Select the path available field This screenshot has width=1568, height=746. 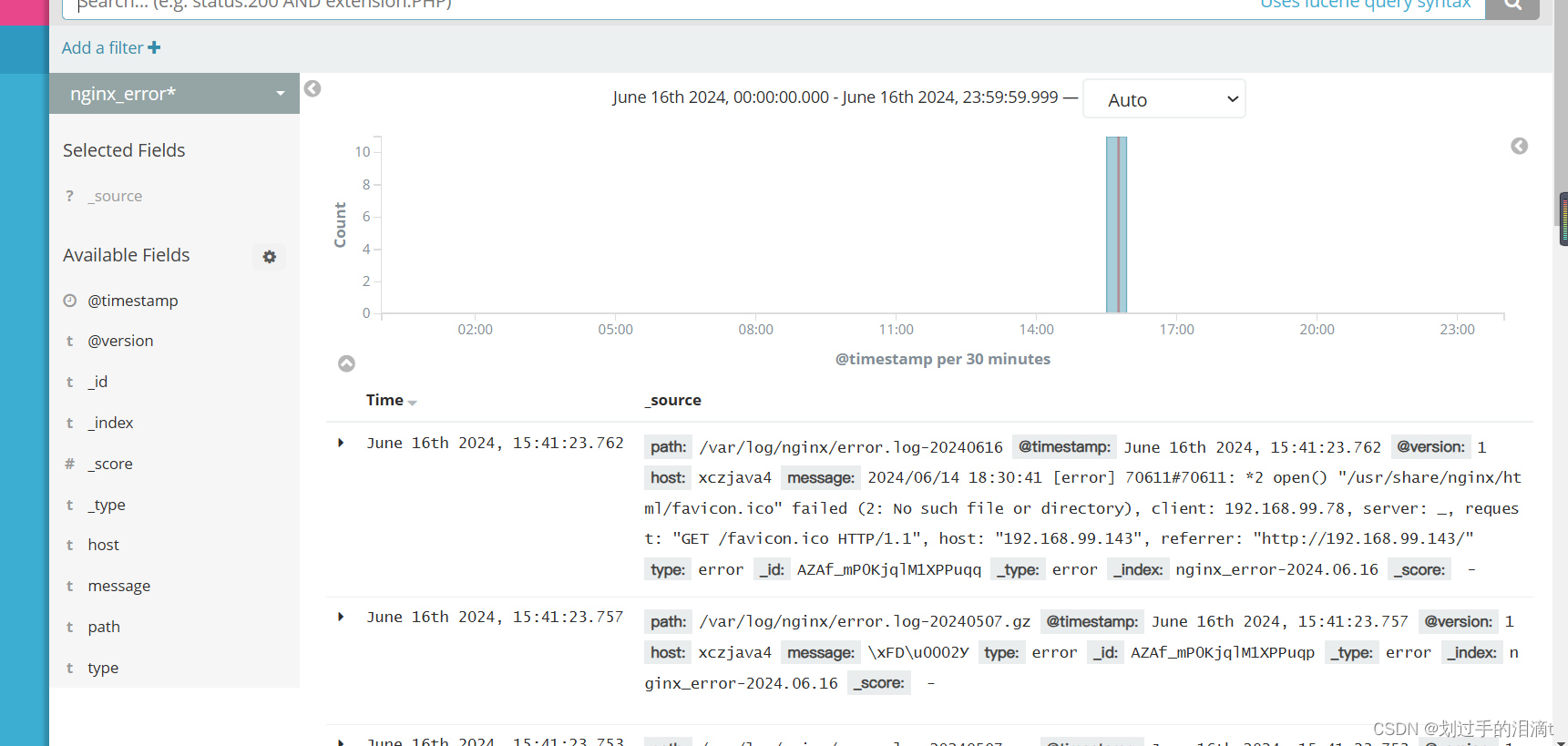[104, 627]
